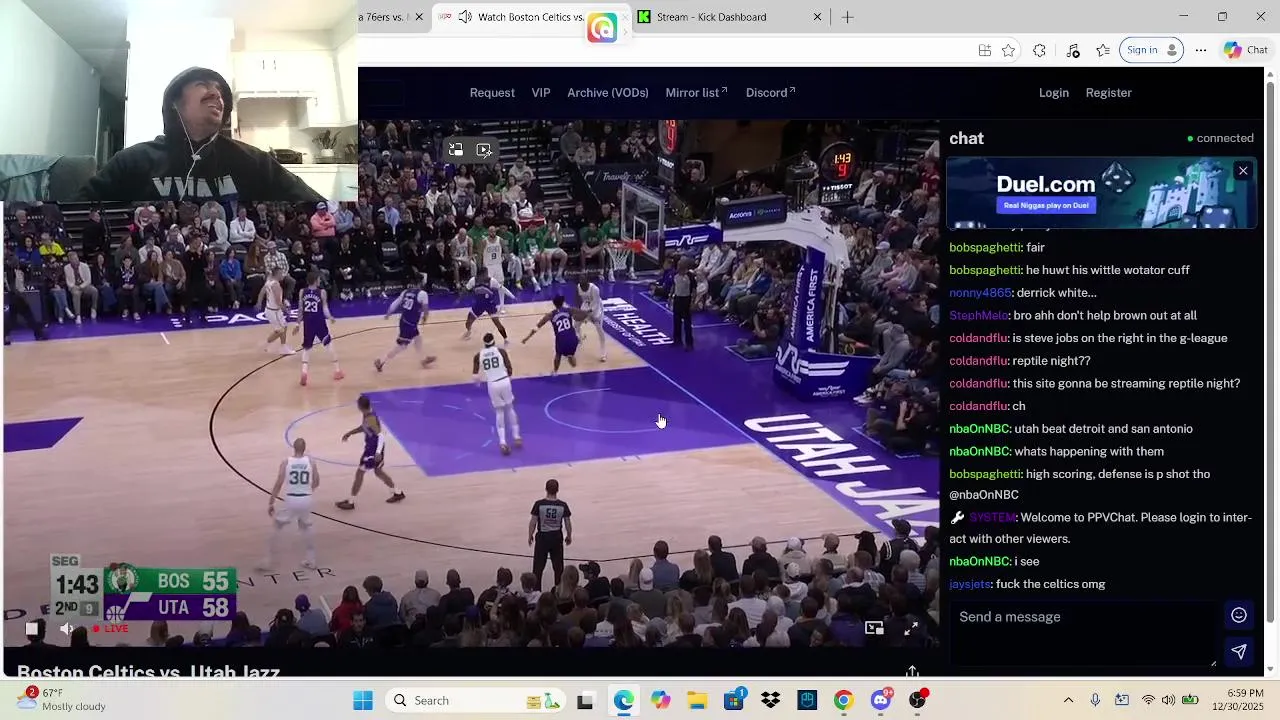Click the Register link

tap(1109, 93)
